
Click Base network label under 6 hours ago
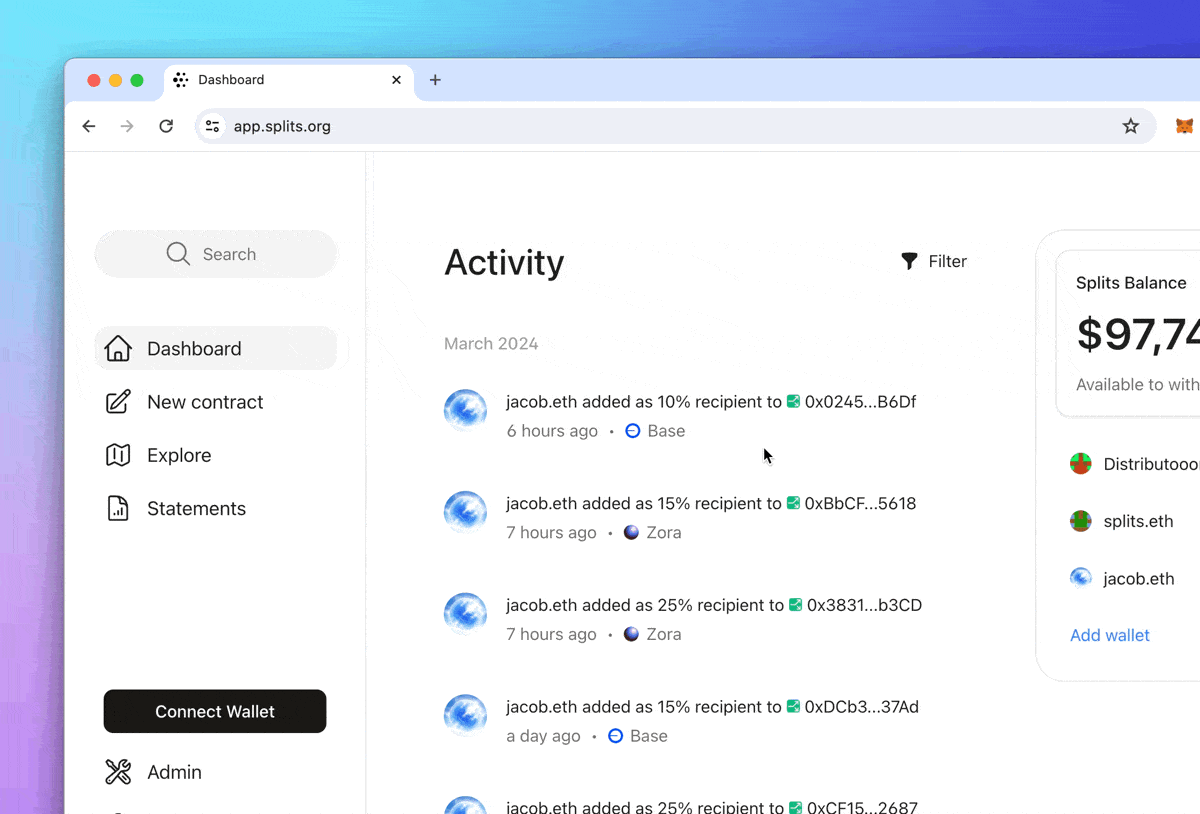pyautogui.click(x=666, y=431)
